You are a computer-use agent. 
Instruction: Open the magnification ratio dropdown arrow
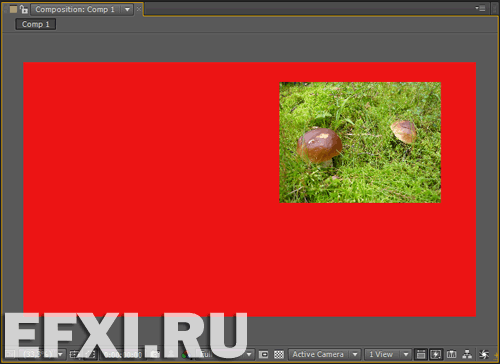[x=60, y=354]
